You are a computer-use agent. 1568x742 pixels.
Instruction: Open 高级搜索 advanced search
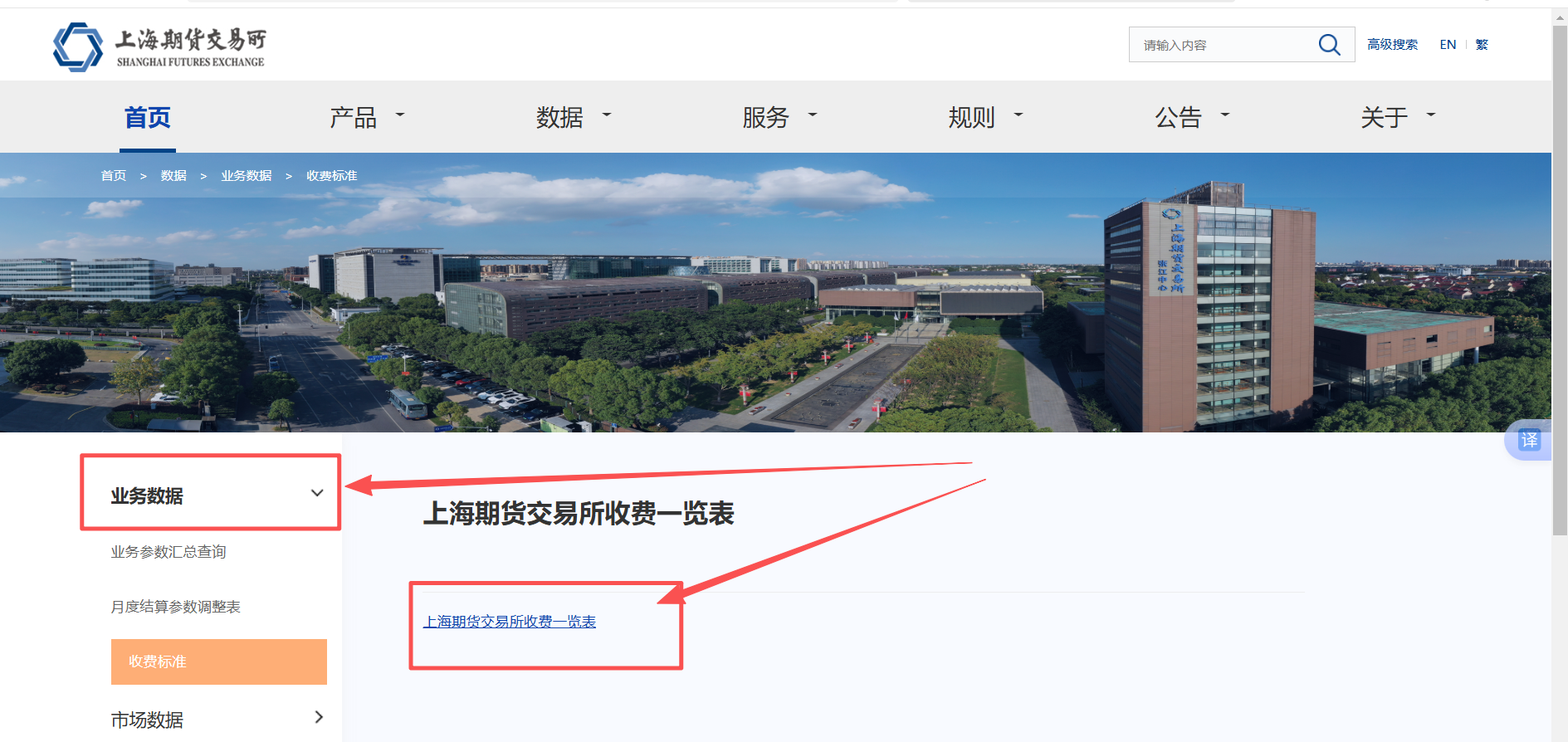coord(1392,45)
